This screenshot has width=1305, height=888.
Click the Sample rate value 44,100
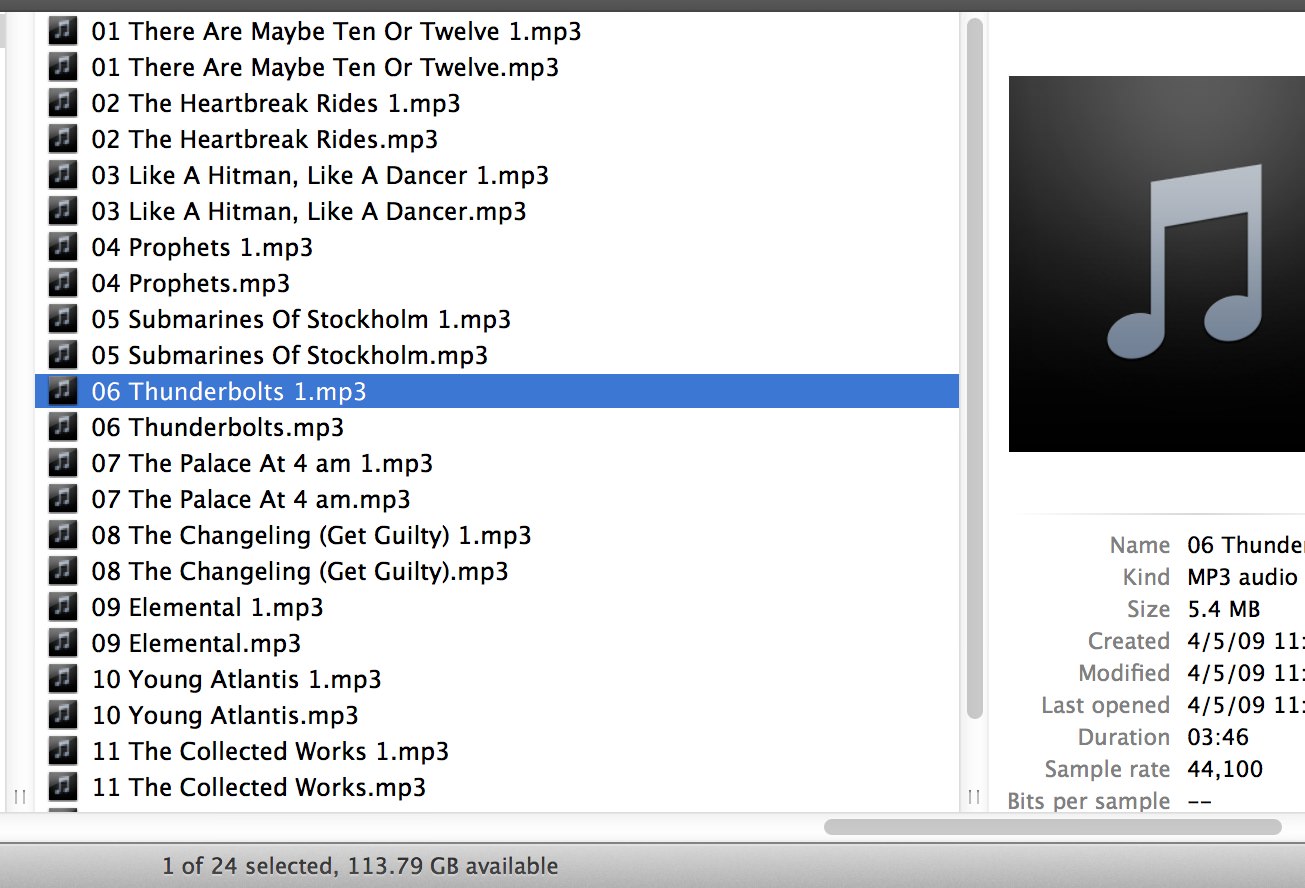click(x=1225, y=770)
